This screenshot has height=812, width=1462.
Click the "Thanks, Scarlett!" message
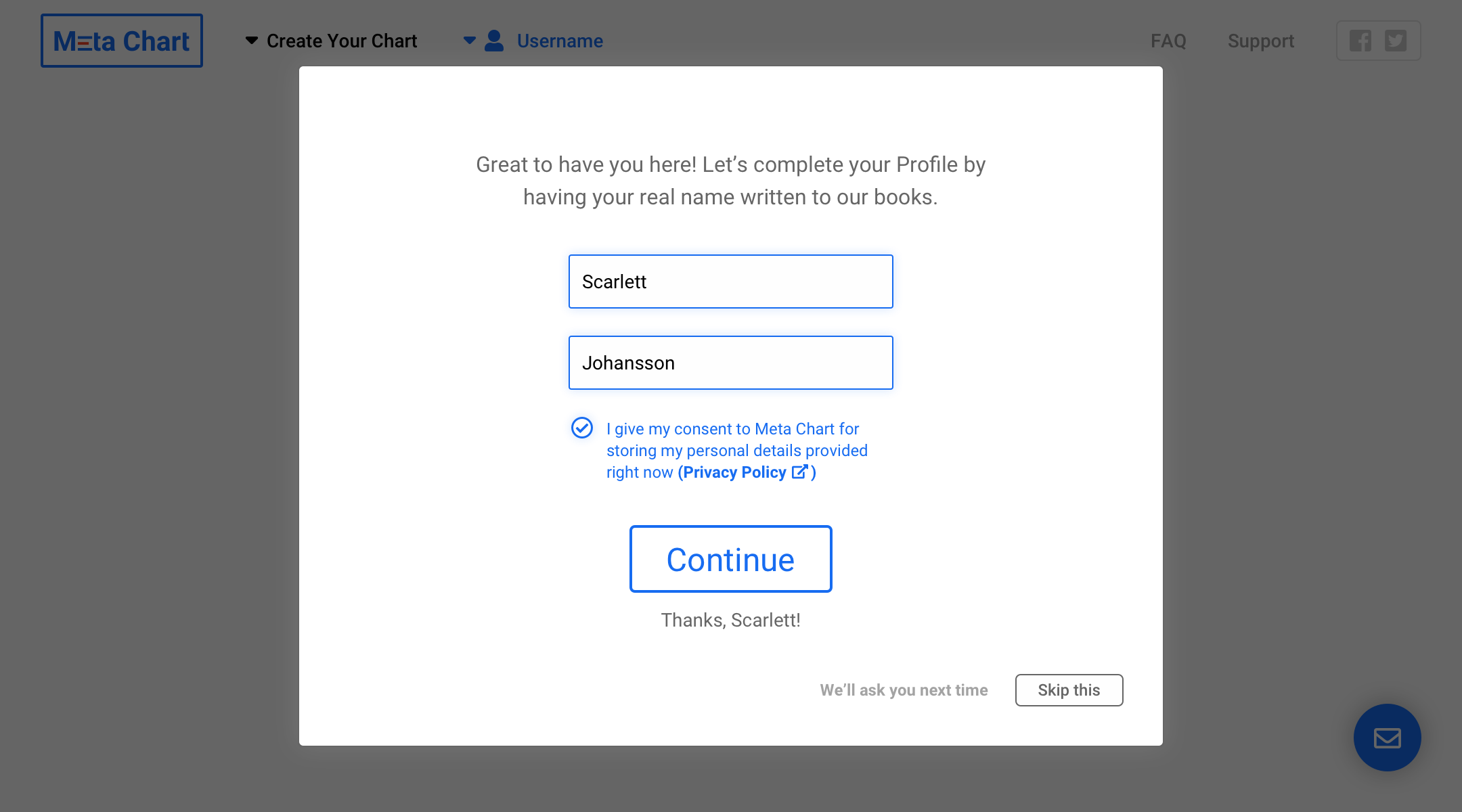730,620
